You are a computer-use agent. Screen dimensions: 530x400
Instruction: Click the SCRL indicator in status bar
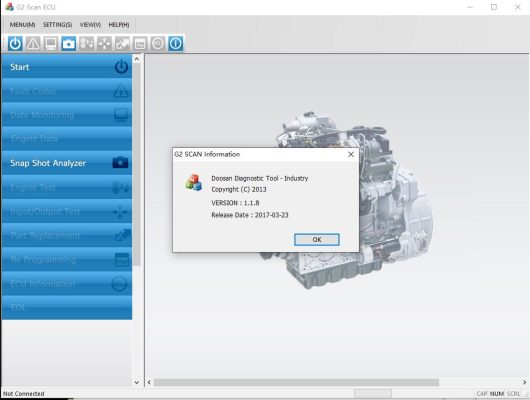tap(513, 394)
